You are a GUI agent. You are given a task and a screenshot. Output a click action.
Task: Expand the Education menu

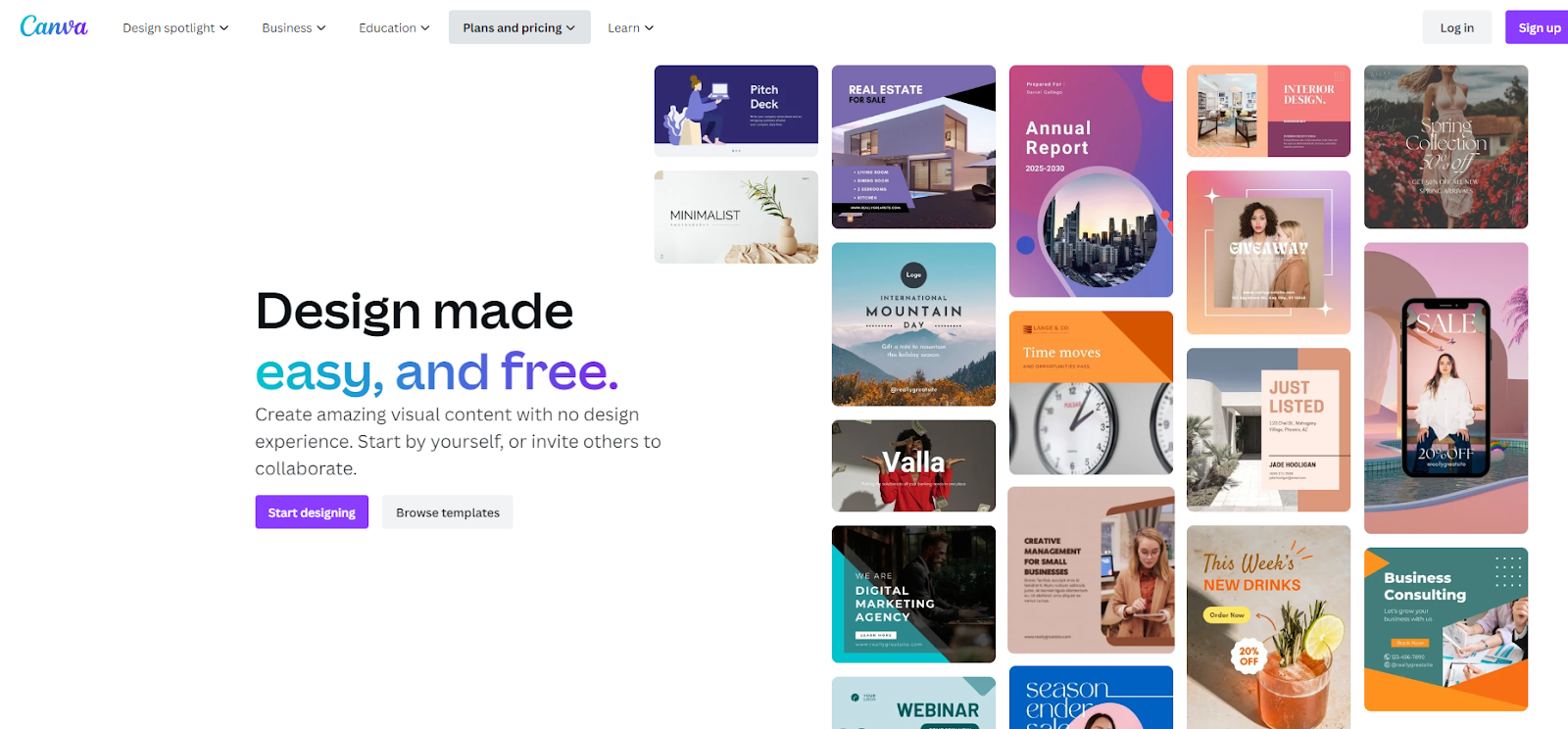coord(394,27)
